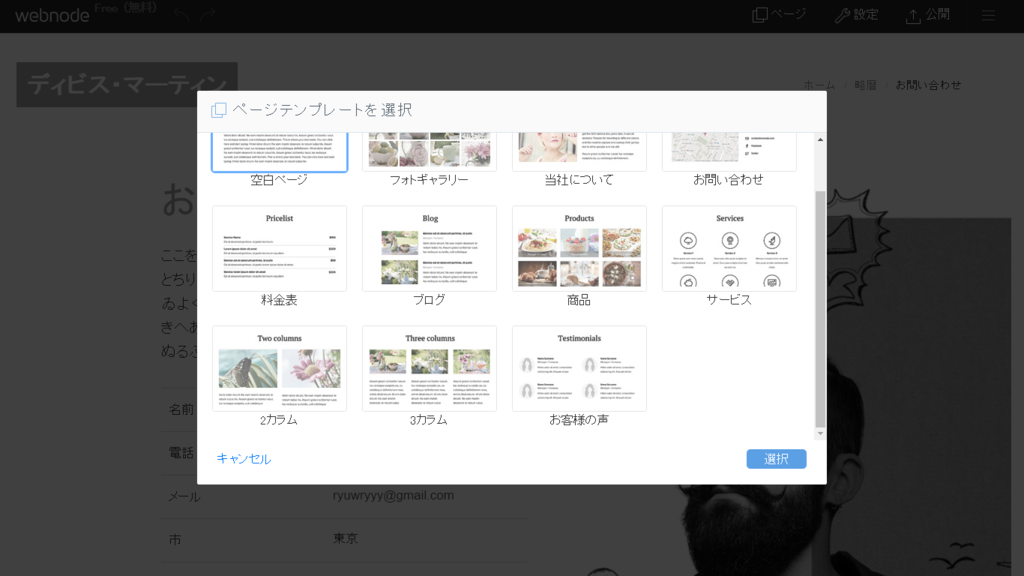Confirm with the 選択 button
Viewport: 1024px width, 576px height.
(x=776, y=458)
